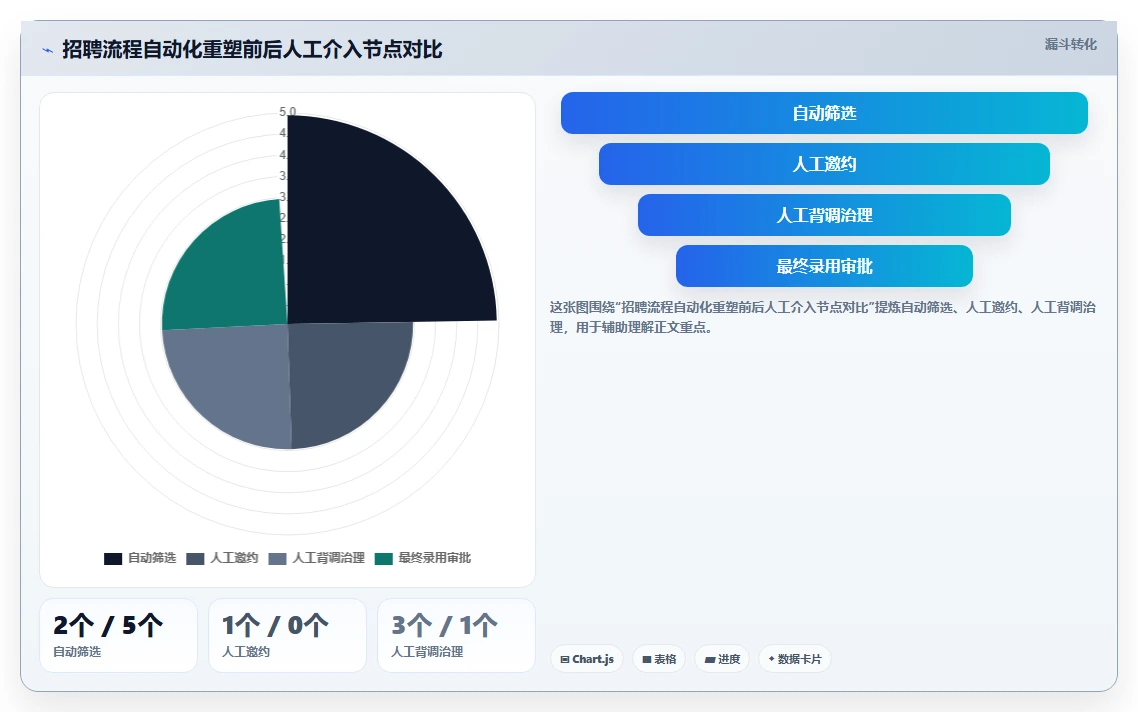
Task: Click the 表格 tag chip
Action: point(658,659)
